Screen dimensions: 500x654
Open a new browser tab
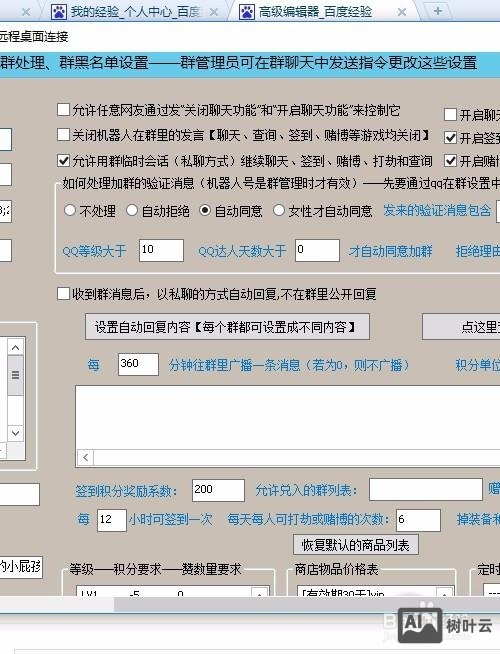coord(437,11)
